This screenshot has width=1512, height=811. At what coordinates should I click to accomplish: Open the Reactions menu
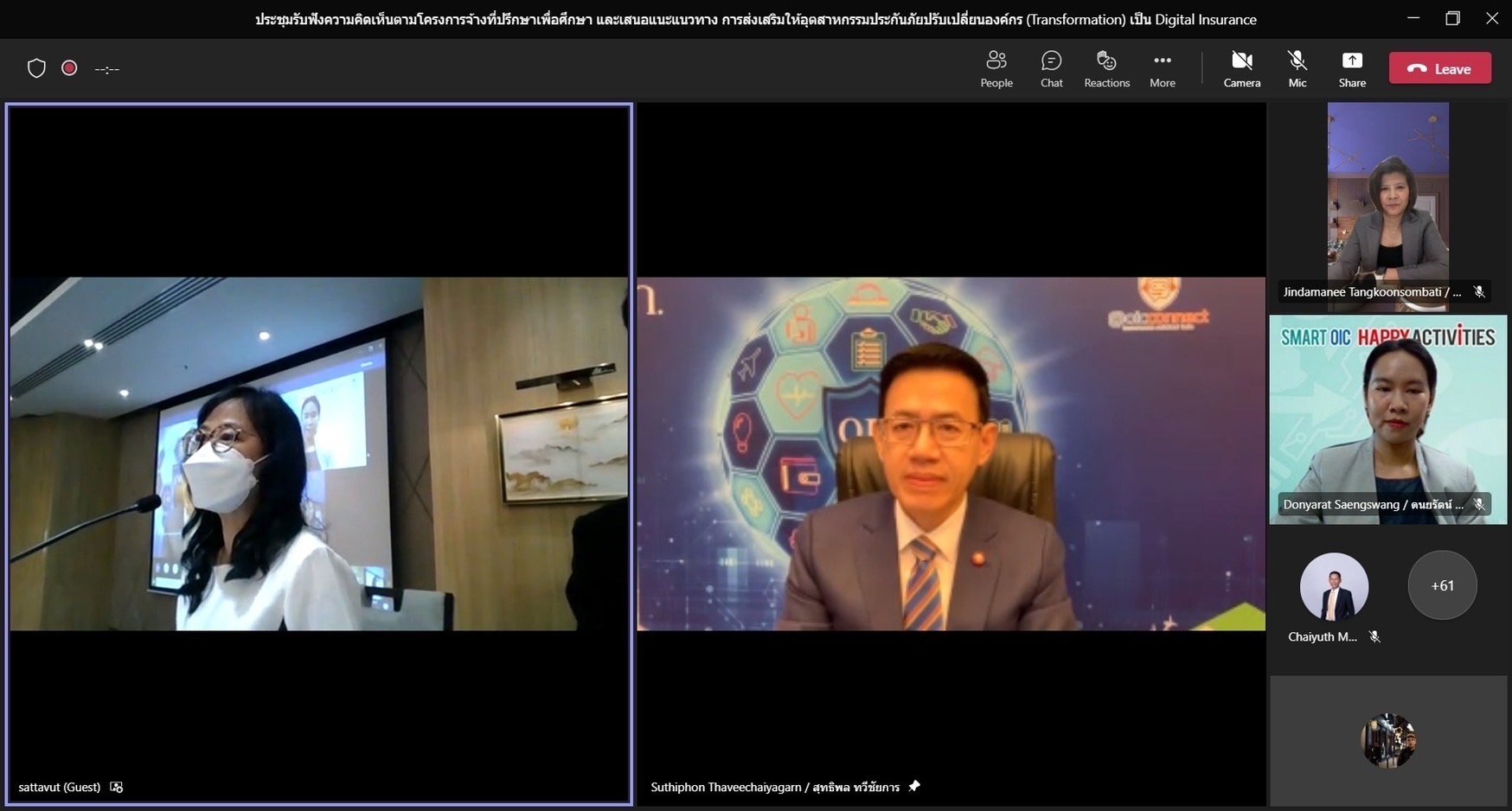click(x=1106, y=68)
